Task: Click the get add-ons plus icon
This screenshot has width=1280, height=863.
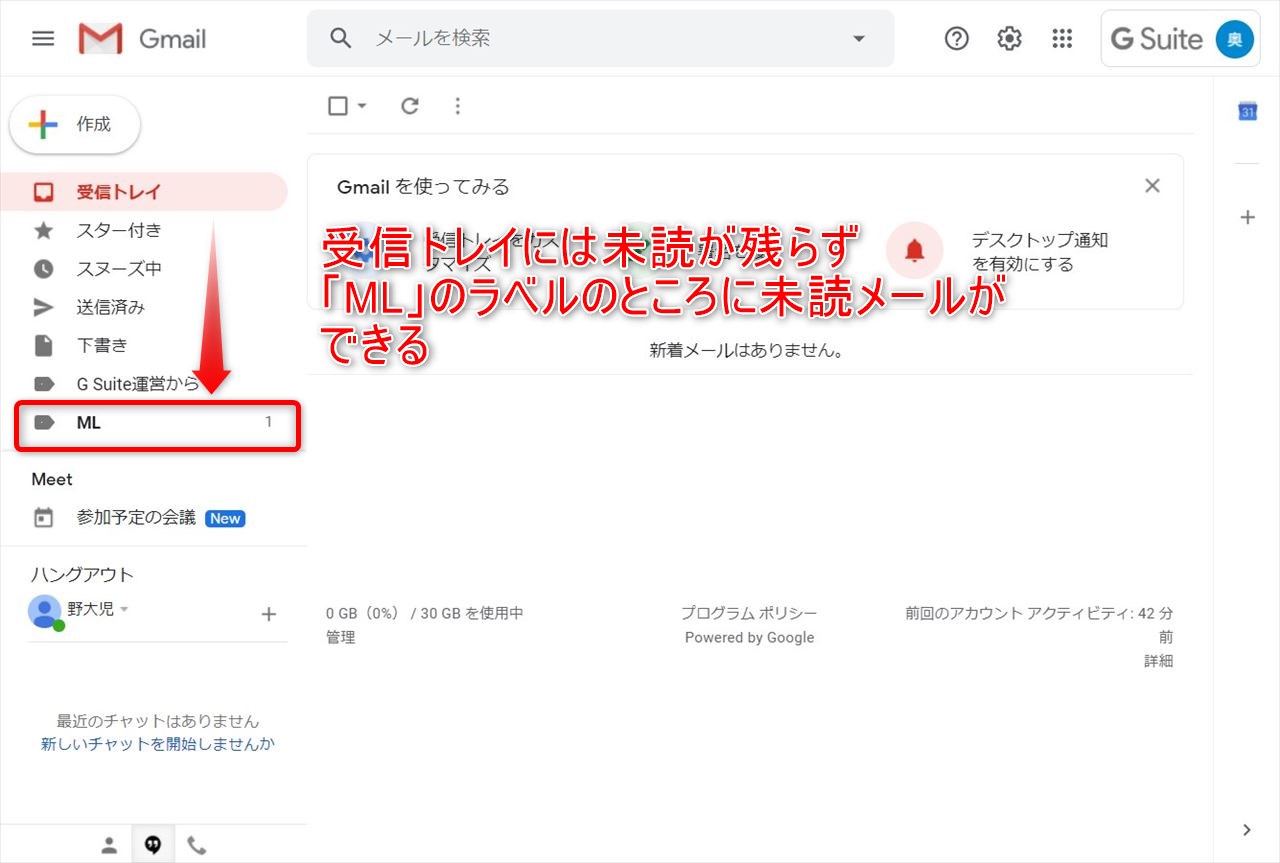Action: click(1247, 217)
